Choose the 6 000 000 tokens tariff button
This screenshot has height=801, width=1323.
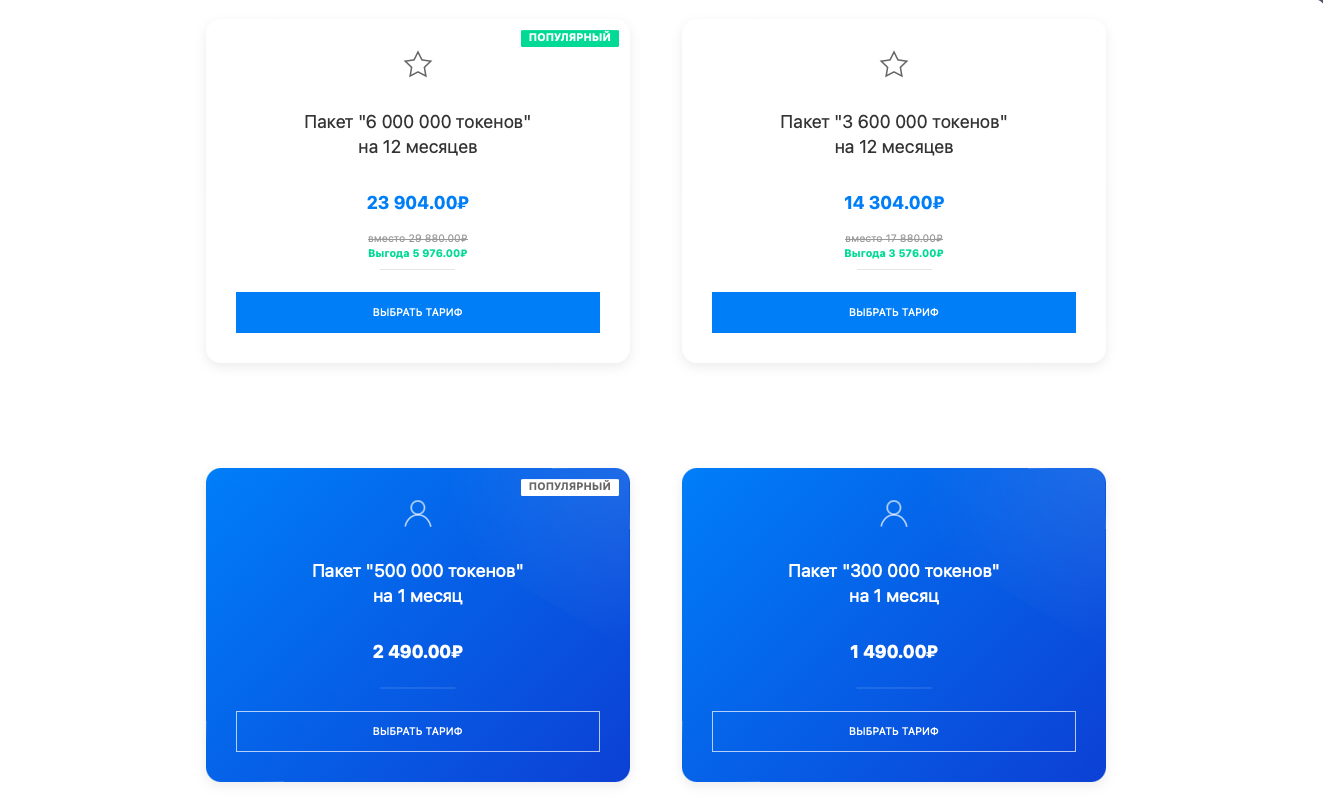pyautogui.click(x=418, y=312)
